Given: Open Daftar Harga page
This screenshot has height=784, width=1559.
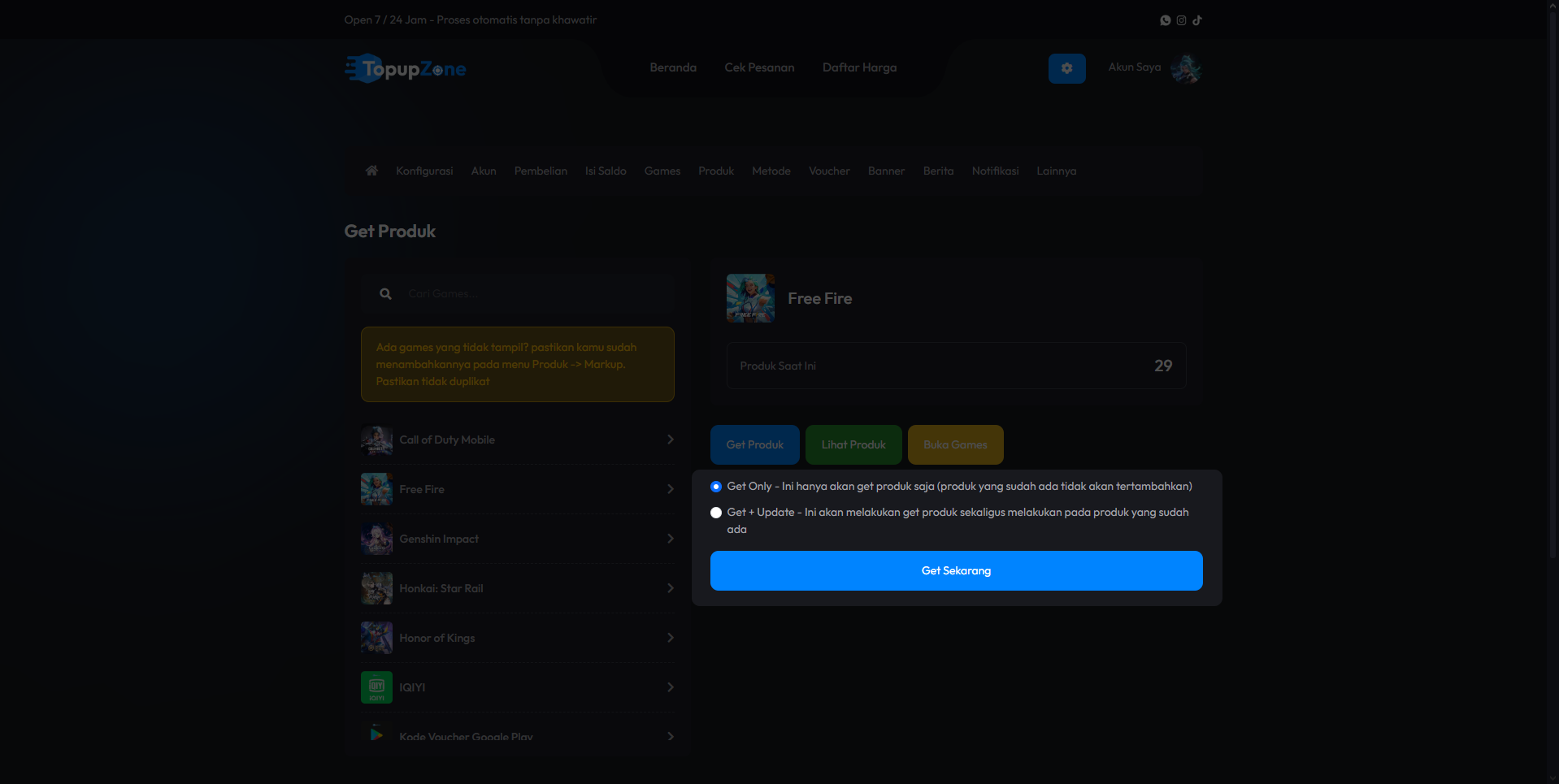Looking at the screenshot, I should [859, 67].
